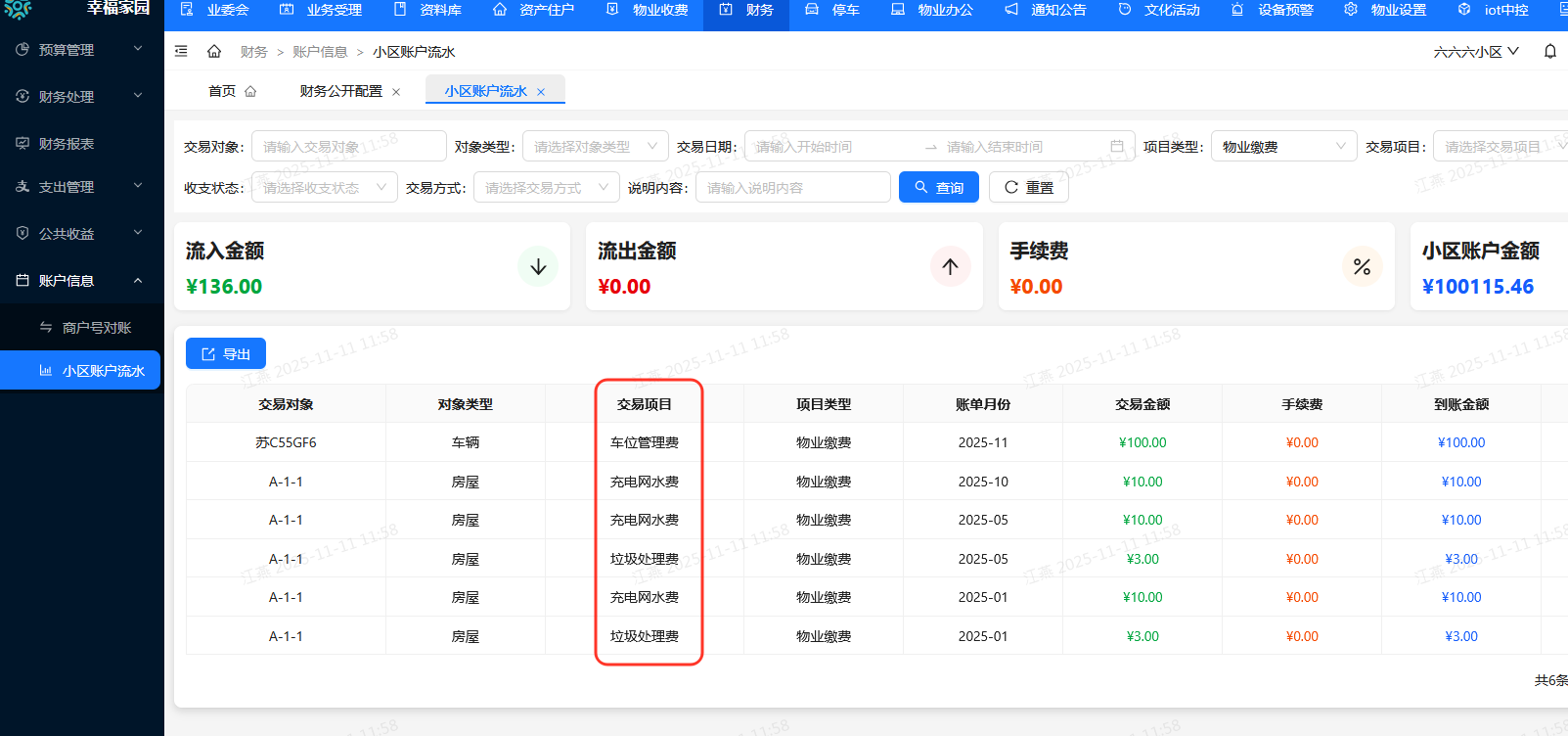Open the 物业收费 top menu

click(x=648, y=10)
